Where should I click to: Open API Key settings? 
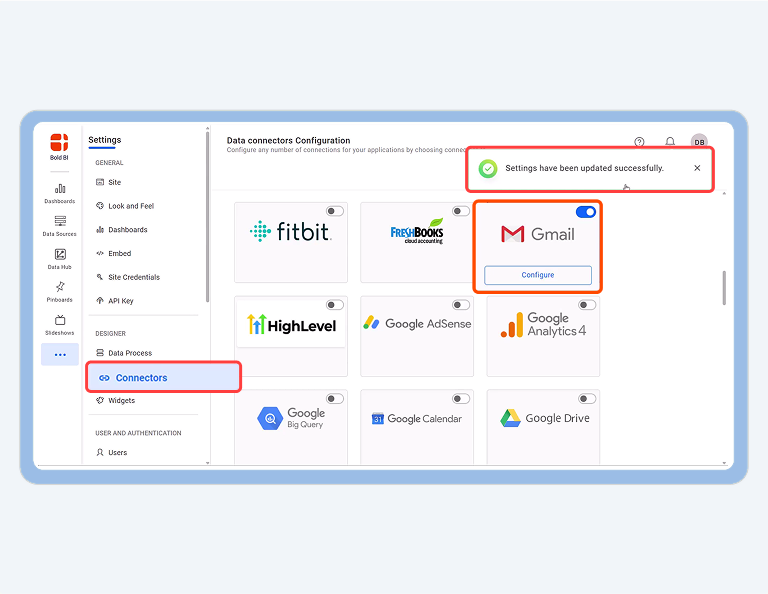point(115,301)
